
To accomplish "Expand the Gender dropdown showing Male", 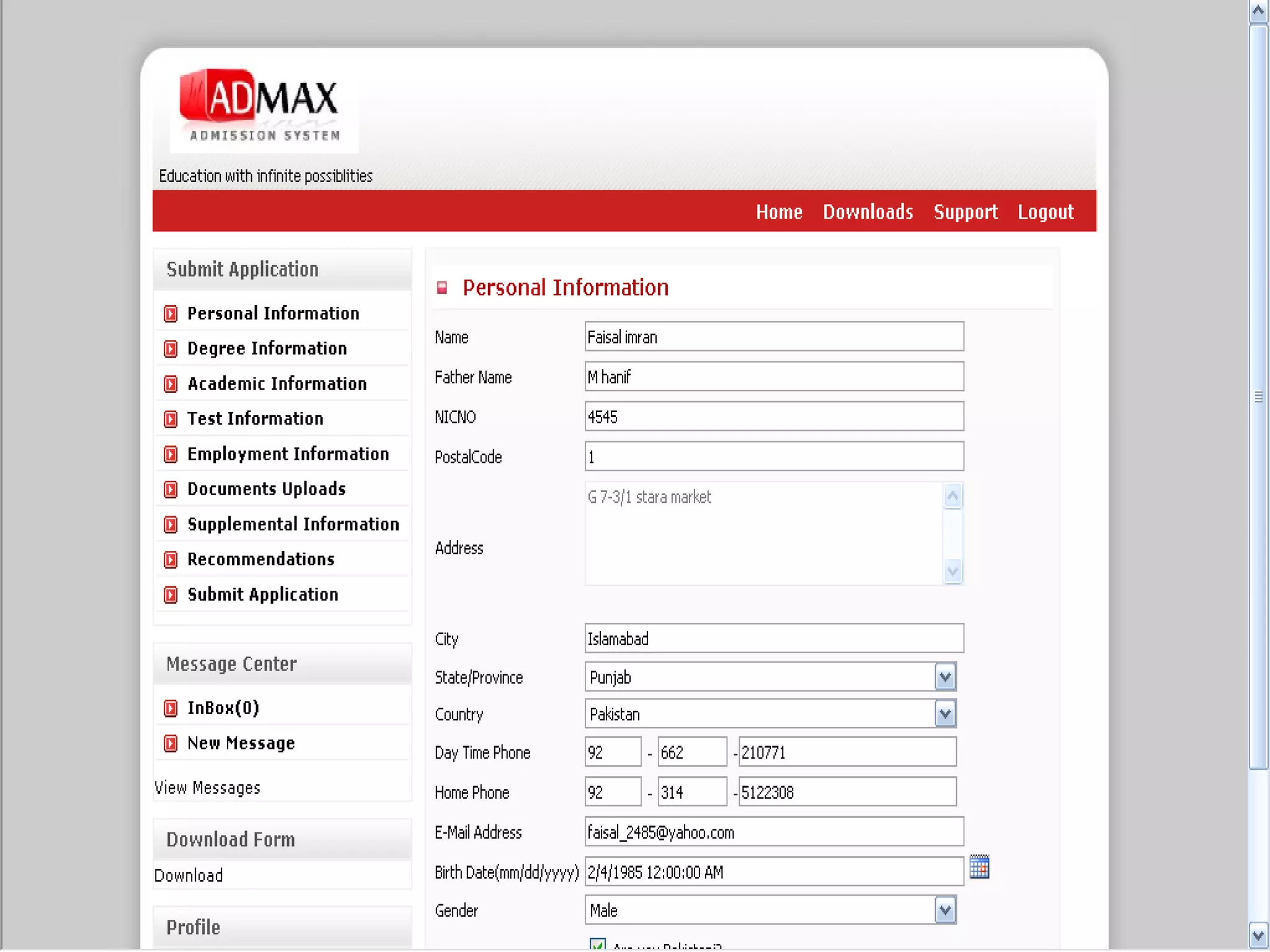I will tap(944, 910).
